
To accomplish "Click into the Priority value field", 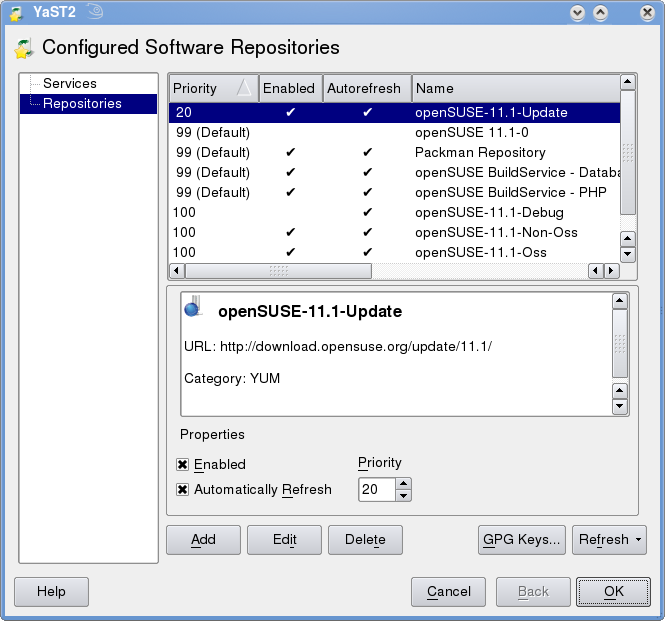I will pyautogui.click(x=377, y=490).
